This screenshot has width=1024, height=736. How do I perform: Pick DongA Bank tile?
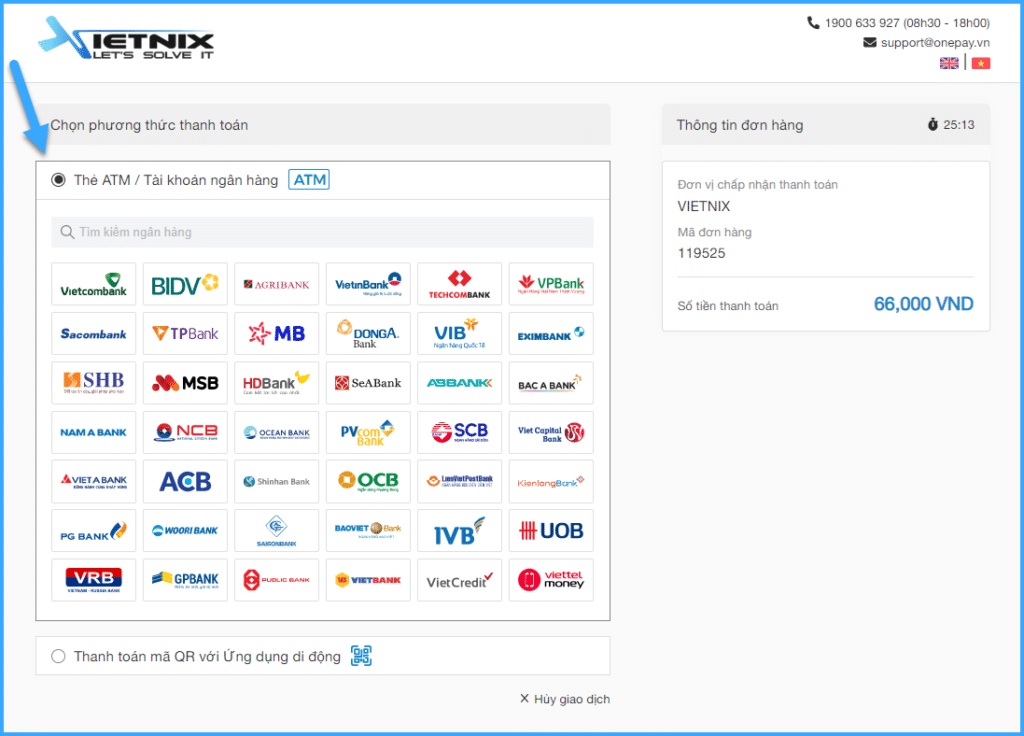click(x=368, y=334)
